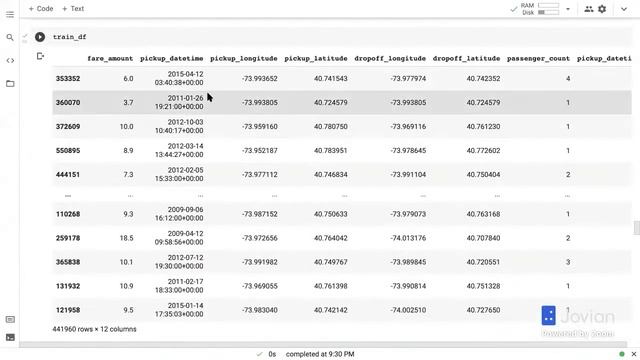Click passenger count 3 in row 365838

(568, 262)
